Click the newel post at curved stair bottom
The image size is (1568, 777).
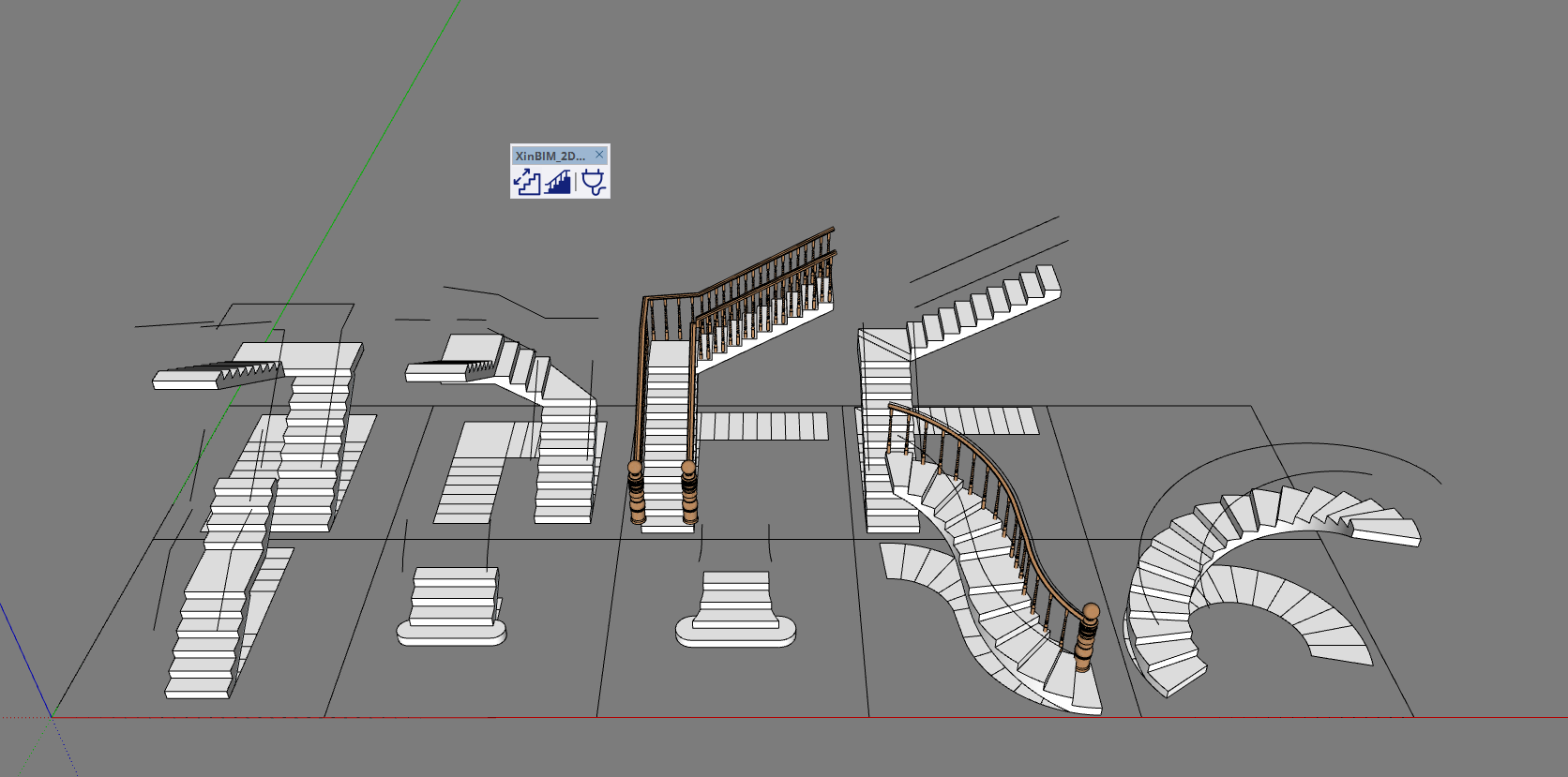1086,637
